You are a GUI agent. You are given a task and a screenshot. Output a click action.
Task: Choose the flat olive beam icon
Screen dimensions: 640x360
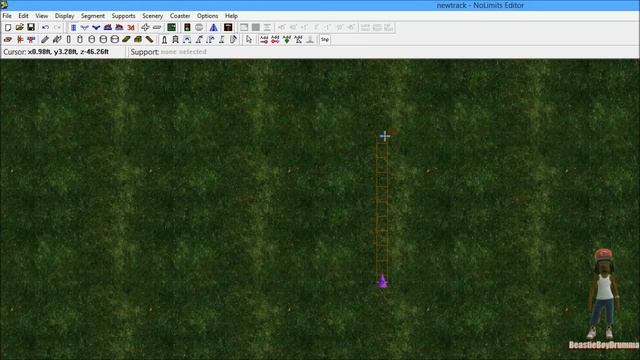click(x=126, y=40)
